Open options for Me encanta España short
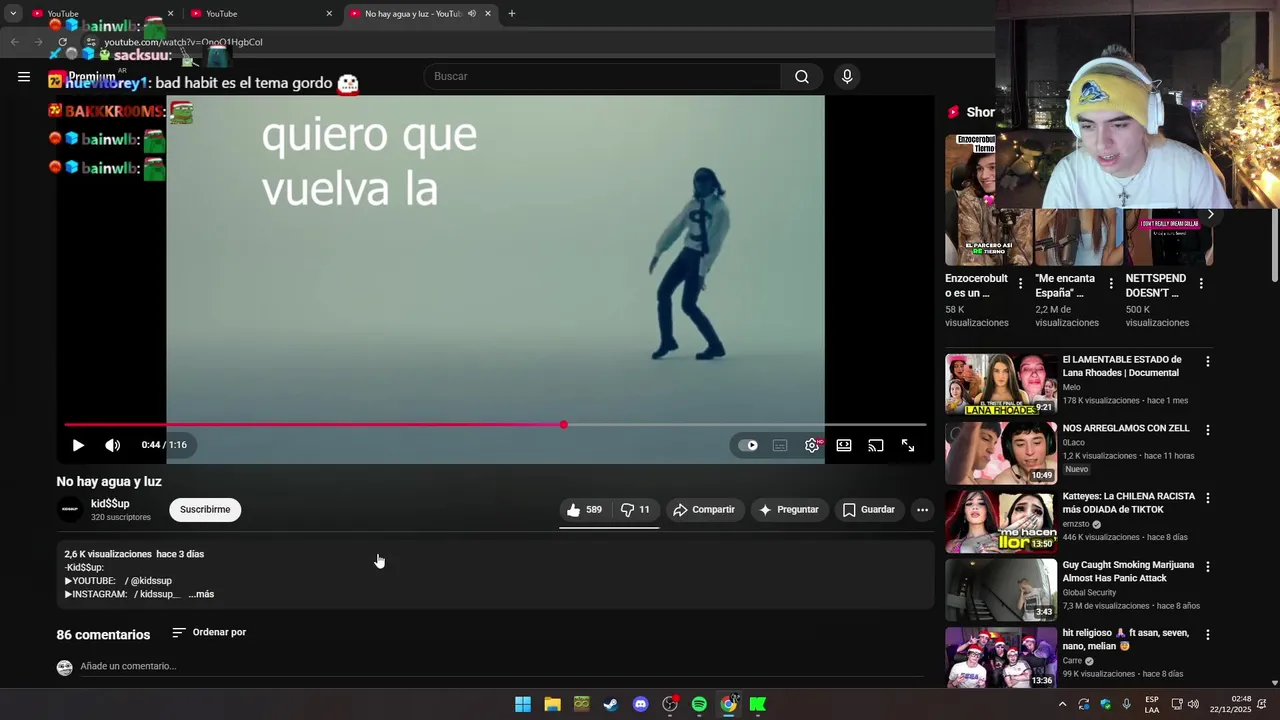The image size is (1280, 720). click(1110, 284)
